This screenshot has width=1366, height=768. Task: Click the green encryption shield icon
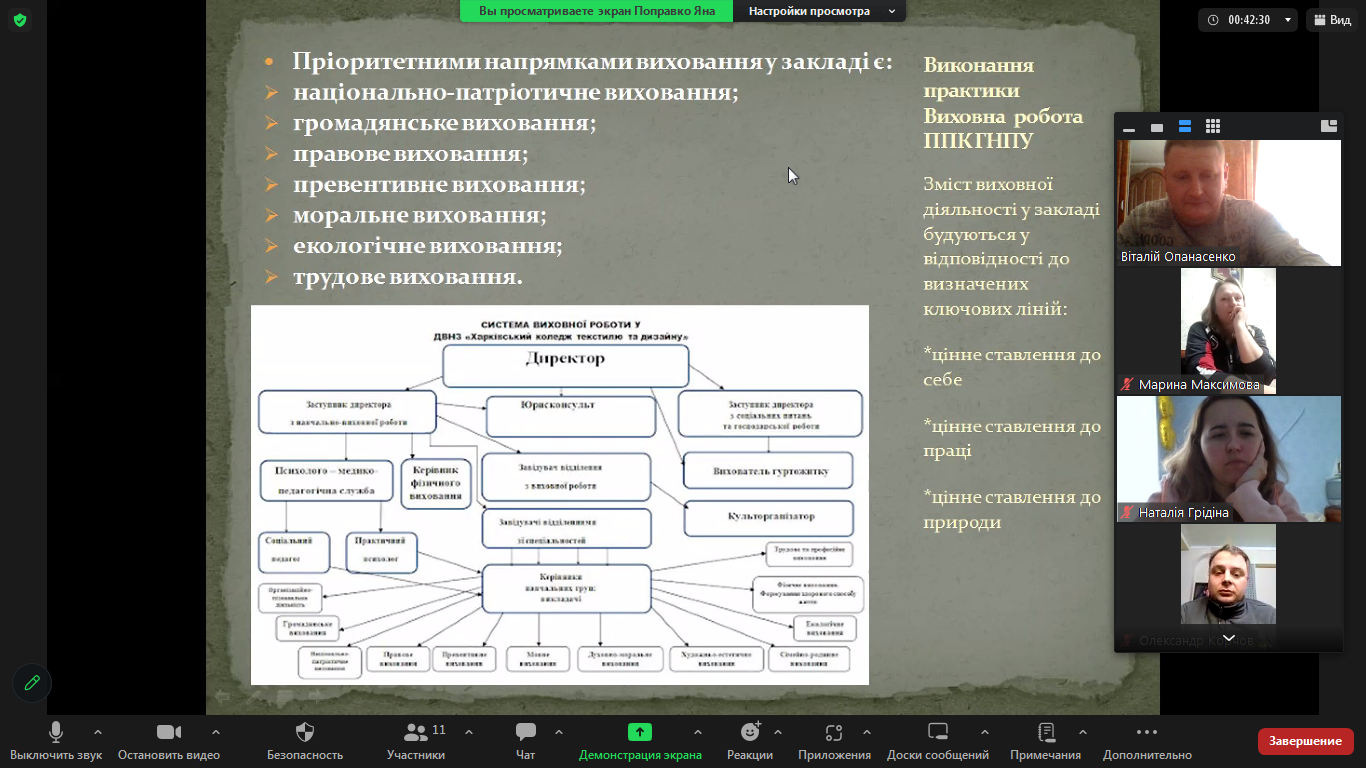click(20, 20)
